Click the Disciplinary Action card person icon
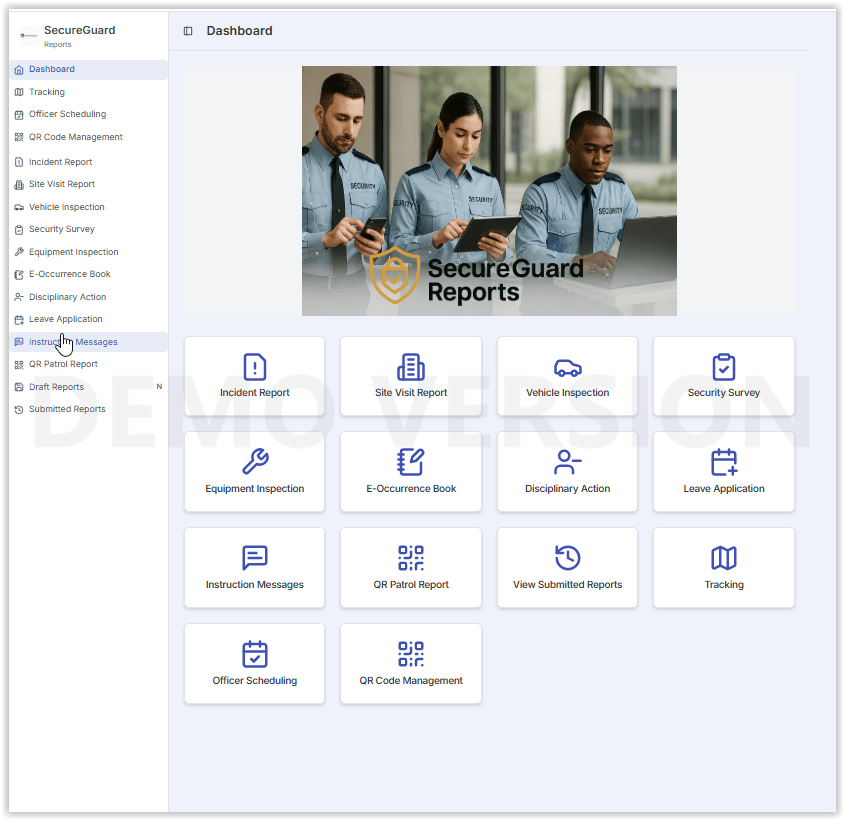 [567, 462]
